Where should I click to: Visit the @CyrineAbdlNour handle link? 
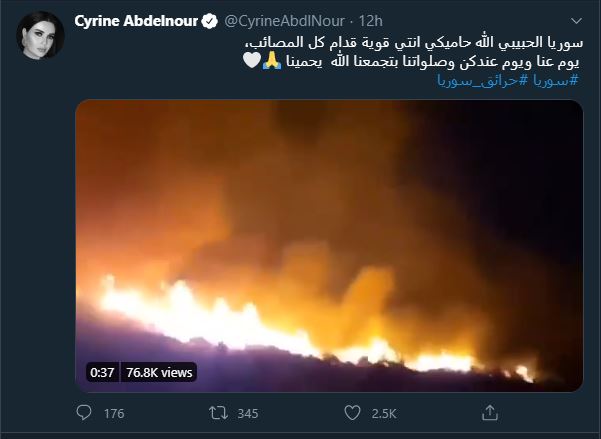click(284, 21)
